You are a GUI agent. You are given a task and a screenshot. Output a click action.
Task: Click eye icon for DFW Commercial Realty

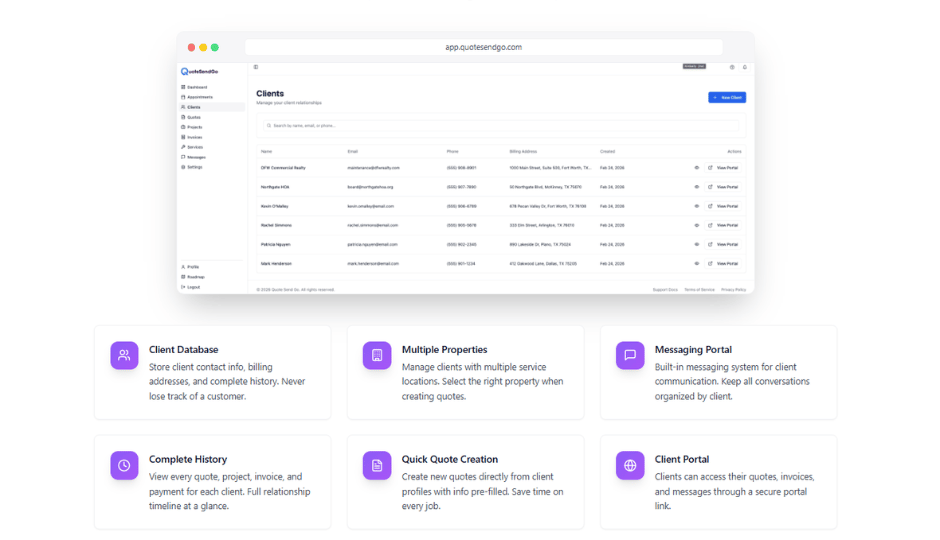point(697,168)
